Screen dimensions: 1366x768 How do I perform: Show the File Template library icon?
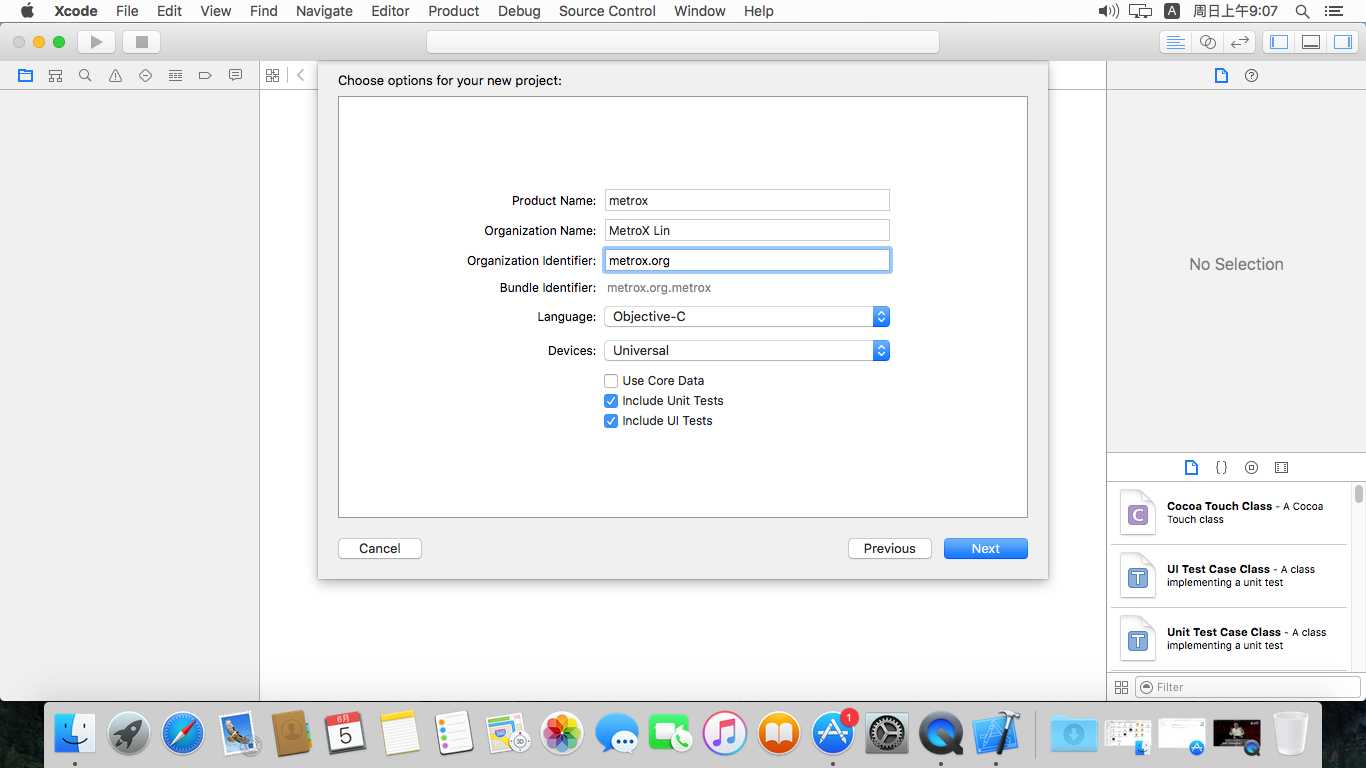coord(1191,467)
